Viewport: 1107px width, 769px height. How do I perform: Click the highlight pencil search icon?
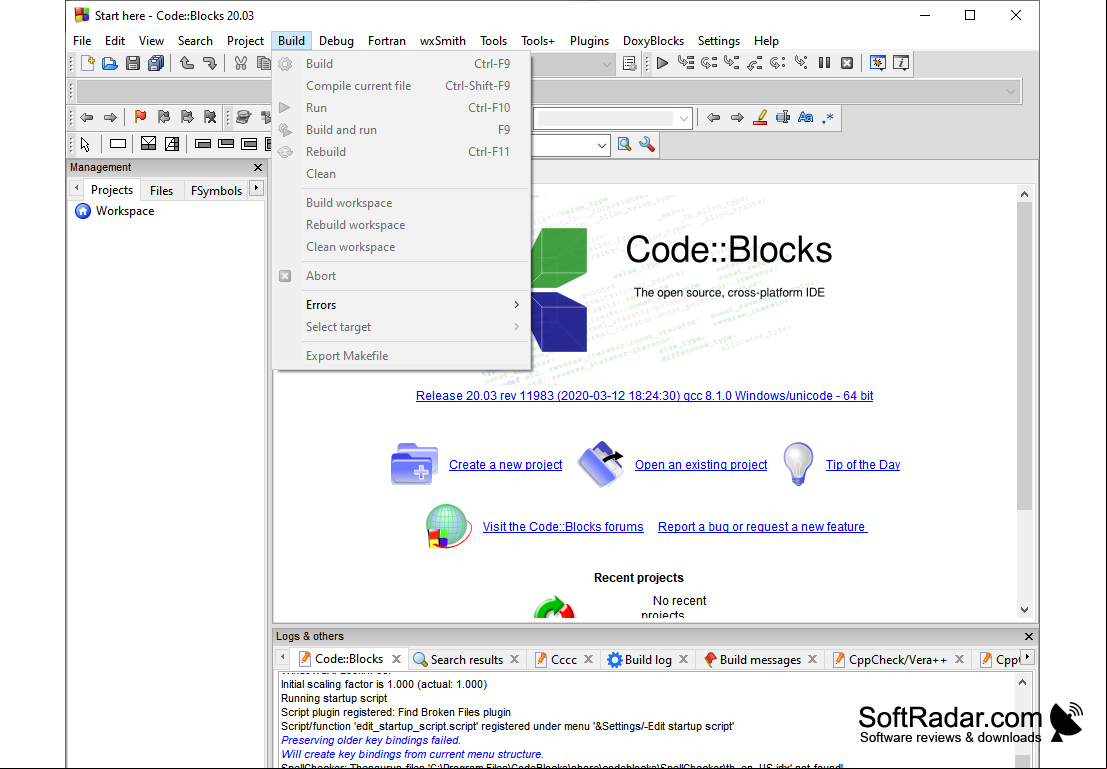[x=760, y=117]
